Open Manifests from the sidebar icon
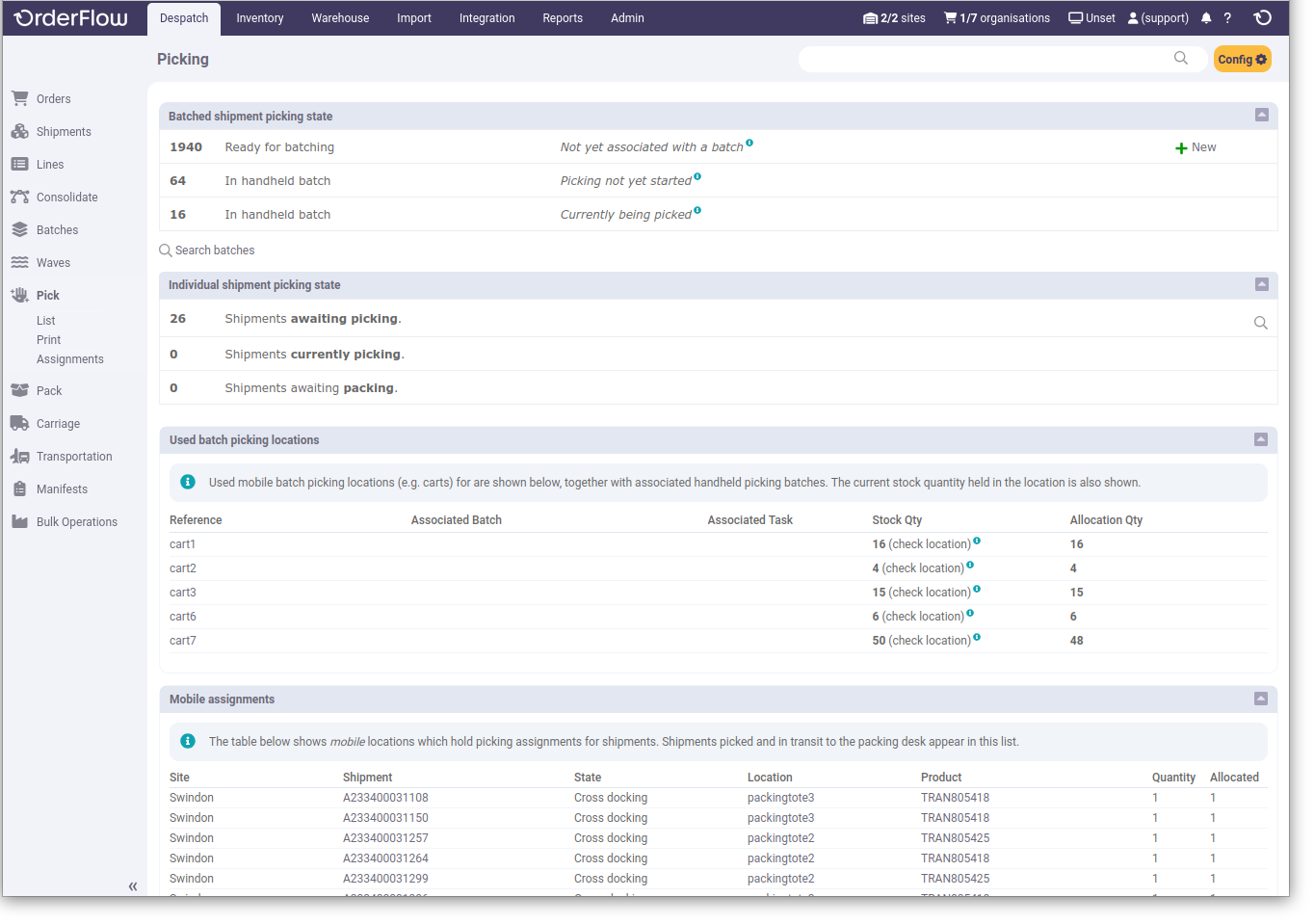 [20, 488]
